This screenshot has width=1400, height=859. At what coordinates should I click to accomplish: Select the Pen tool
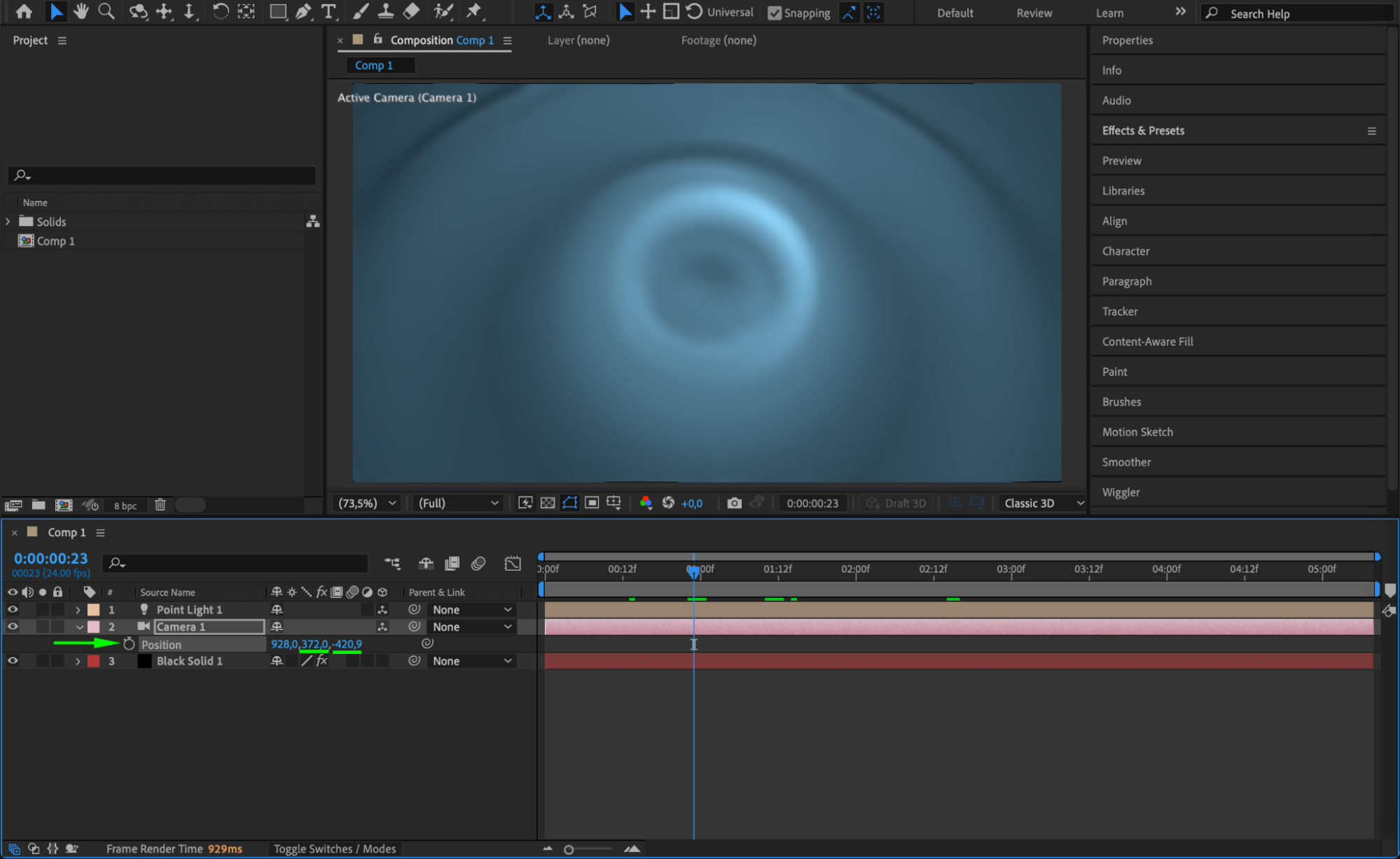[303, 11]
